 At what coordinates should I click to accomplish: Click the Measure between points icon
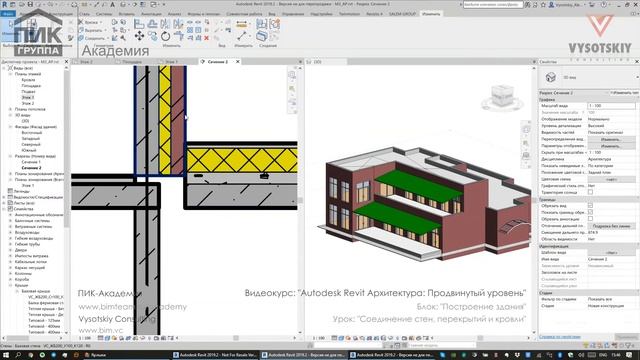click(242, 36)
